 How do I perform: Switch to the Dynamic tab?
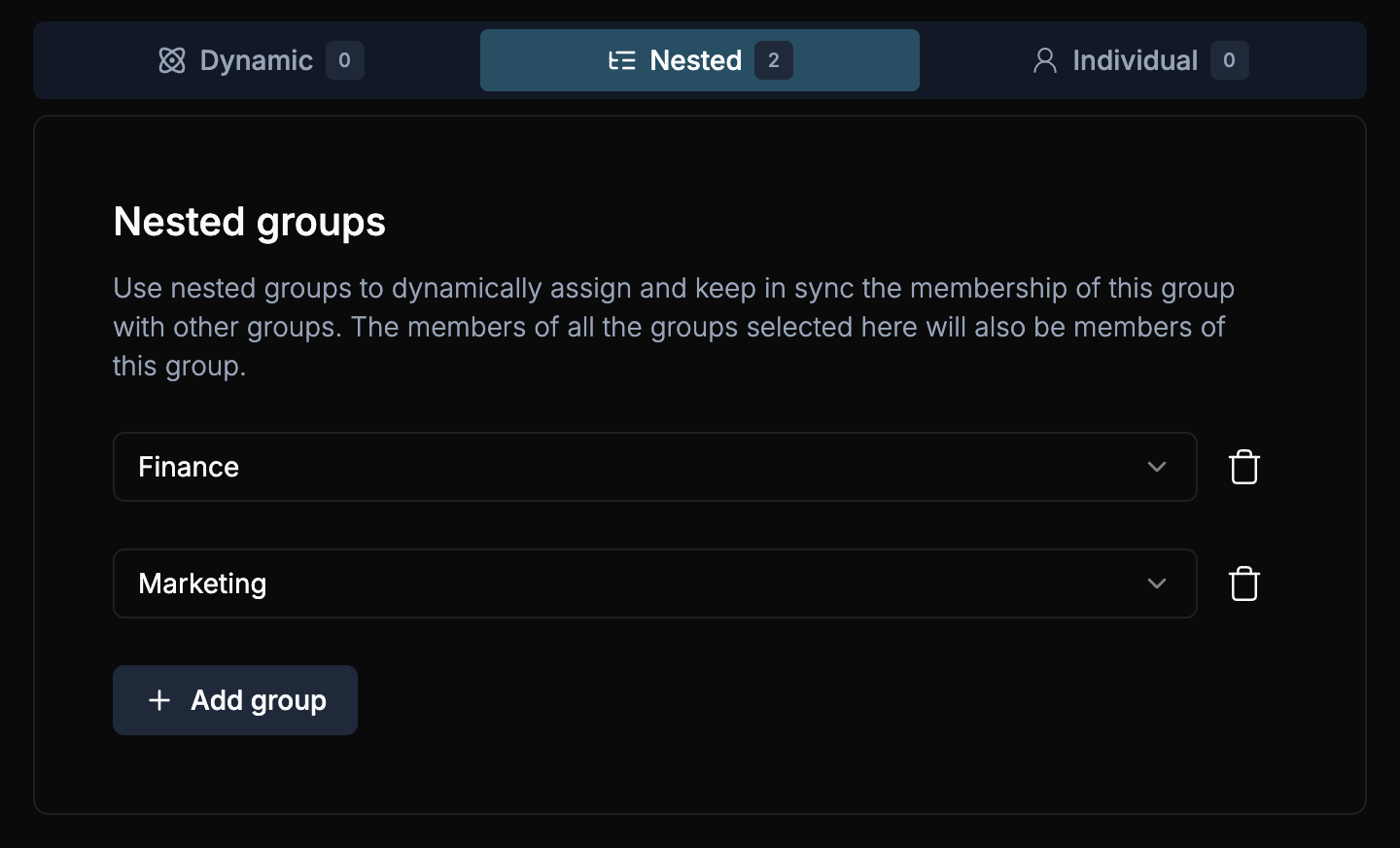pos(256,60)
